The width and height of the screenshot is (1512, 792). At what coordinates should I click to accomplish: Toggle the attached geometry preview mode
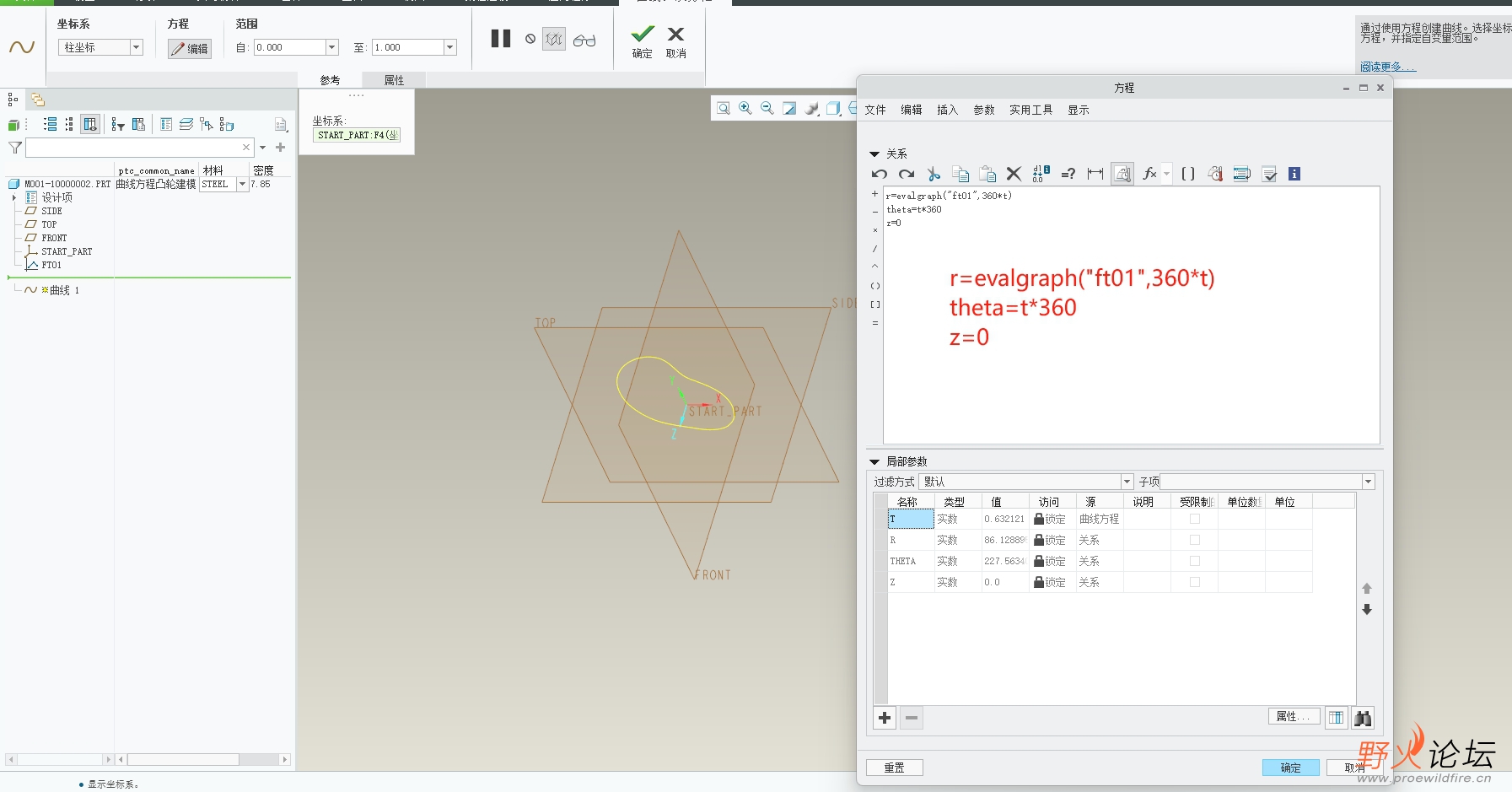[x=554, y=39]
